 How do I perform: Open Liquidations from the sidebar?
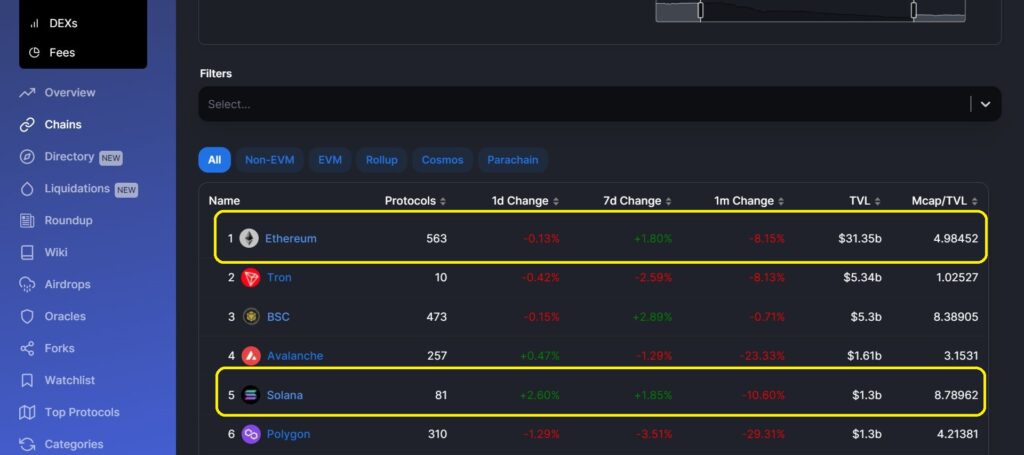pyautogui.click(x=77, y=189)
